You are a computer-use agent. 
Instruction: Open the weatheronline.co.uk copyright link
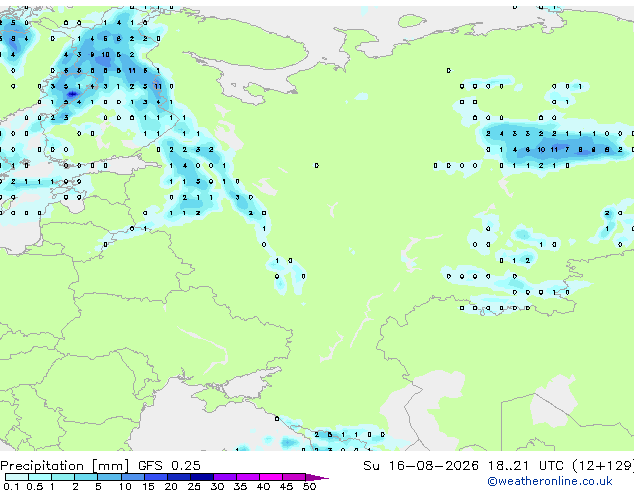[549, 481]
